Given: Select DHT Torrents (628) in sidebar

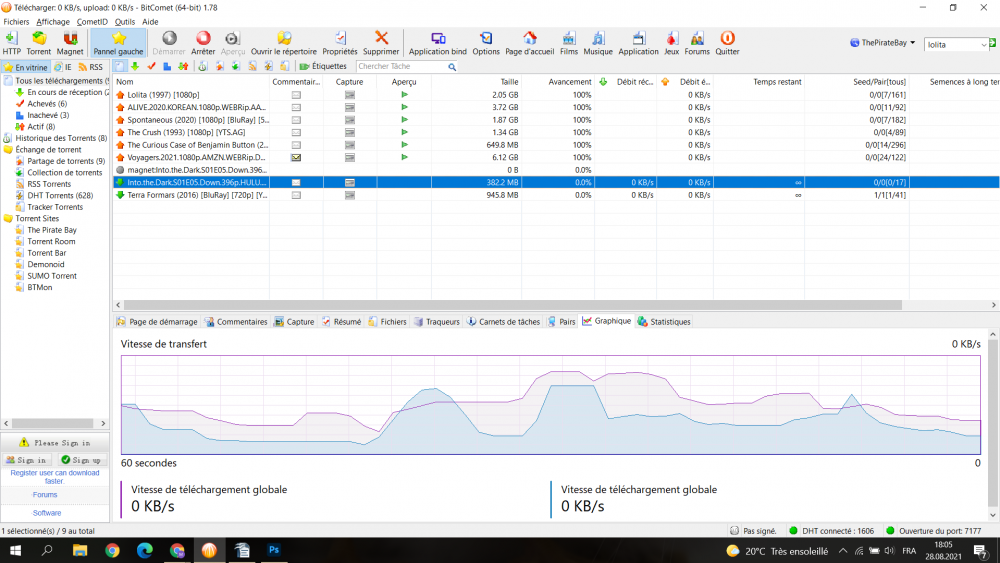Looking at the screenshot, I should click(60, 196).
